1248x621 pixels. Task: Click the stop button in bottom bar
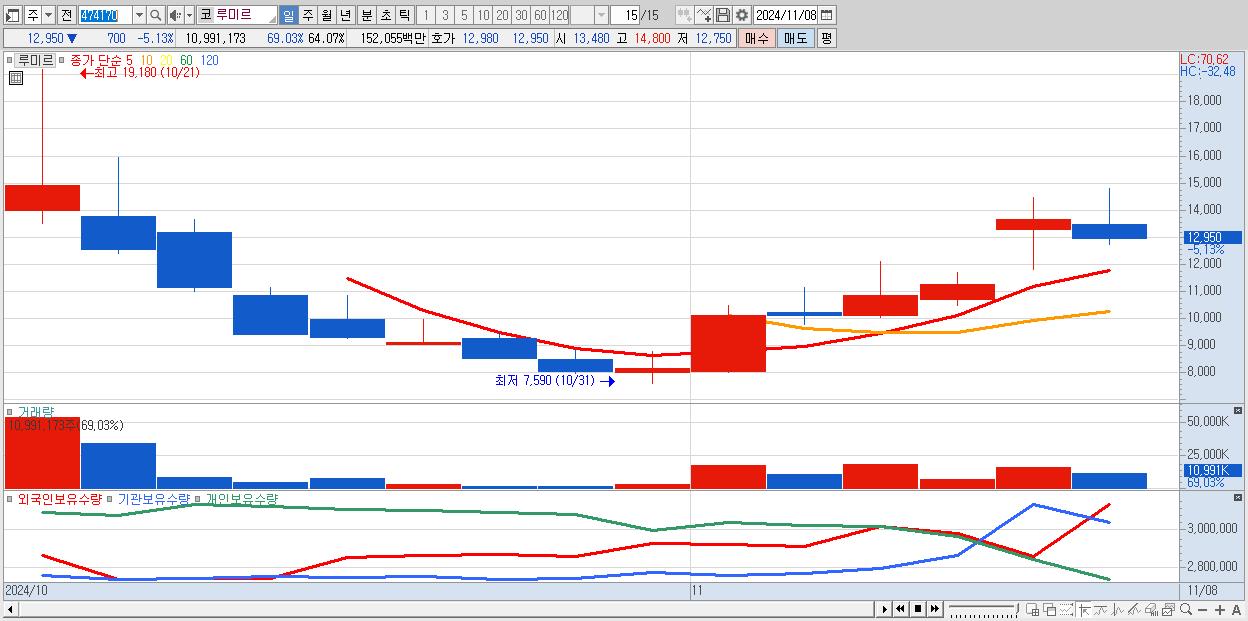click(917, 609)
